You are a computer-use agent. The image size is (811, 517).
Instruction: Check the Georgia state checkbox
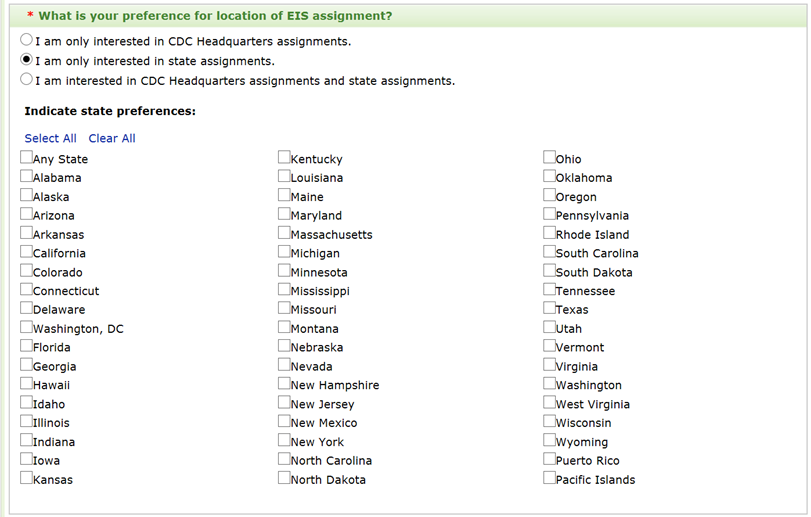(x=26, y=365)
